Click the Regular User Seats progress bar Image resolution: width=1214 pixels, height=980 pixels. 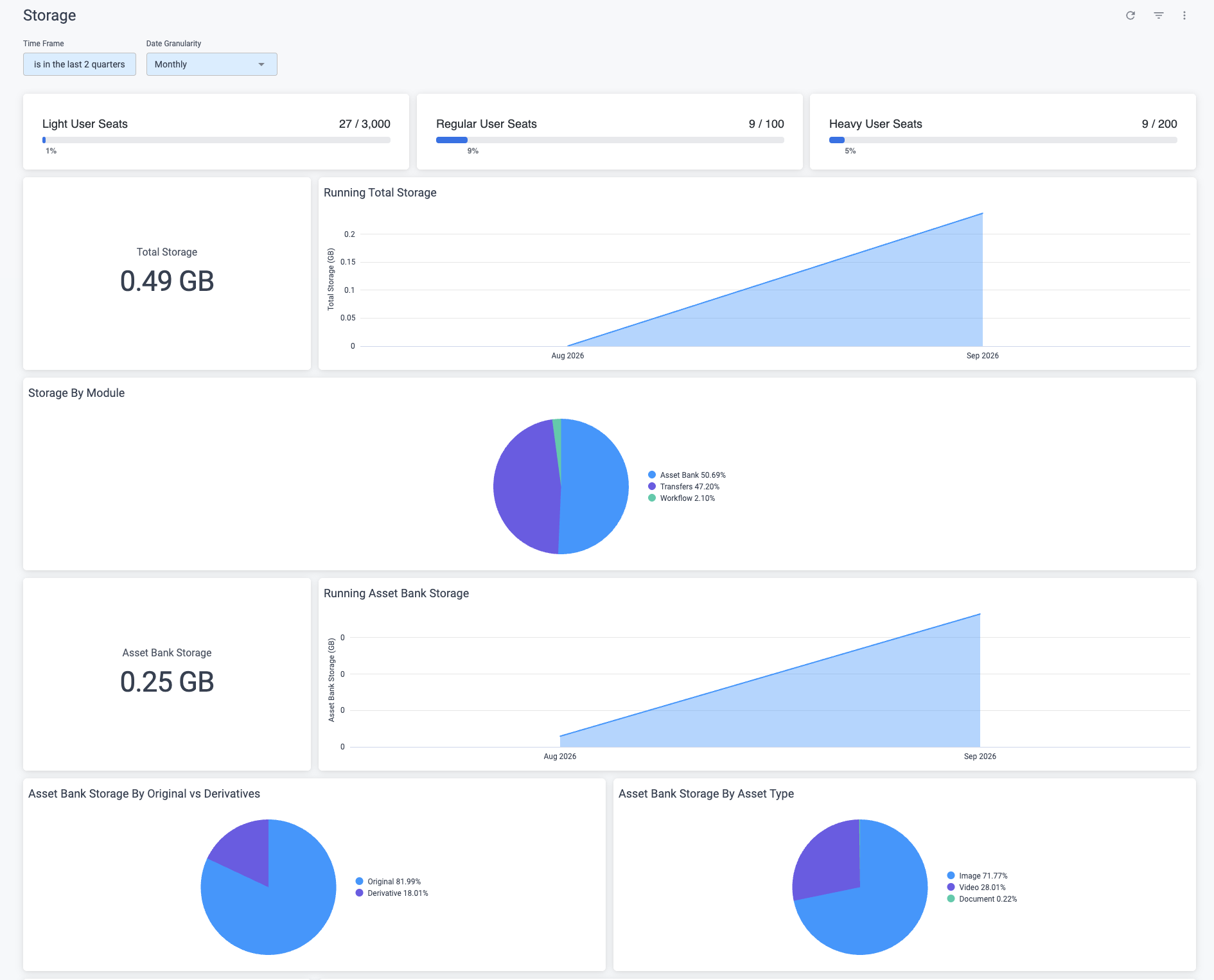click(x=610, y=140)
